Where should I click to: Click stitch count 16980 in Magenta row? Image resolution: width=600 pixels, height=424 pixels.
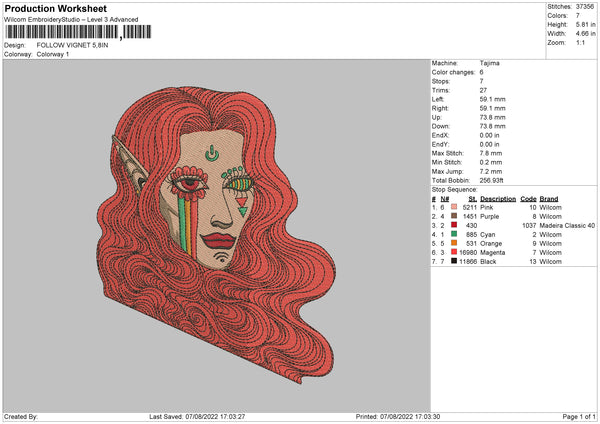(468, 253)
